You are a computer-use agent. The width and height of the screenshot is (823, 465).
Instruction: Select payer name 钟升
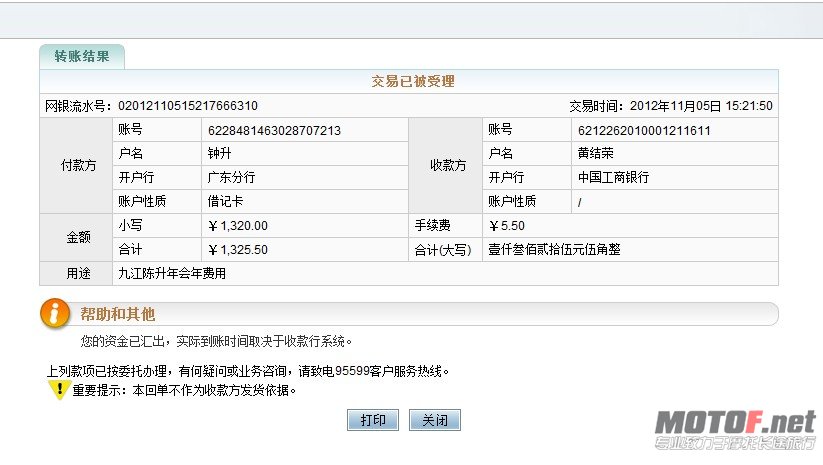[219, 153]
